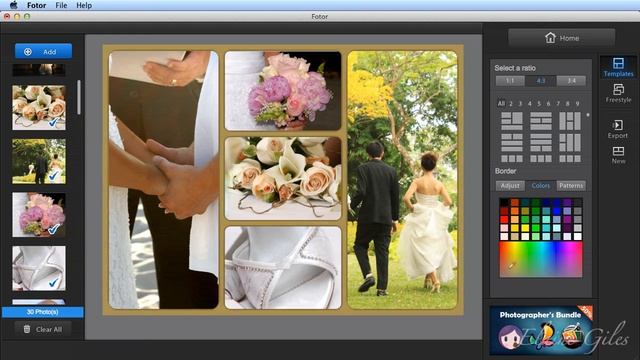Screen dimensions: 640x360
Task: Filter templates to 8 photos
Action: pyautogui.click(x=567, y=104)
